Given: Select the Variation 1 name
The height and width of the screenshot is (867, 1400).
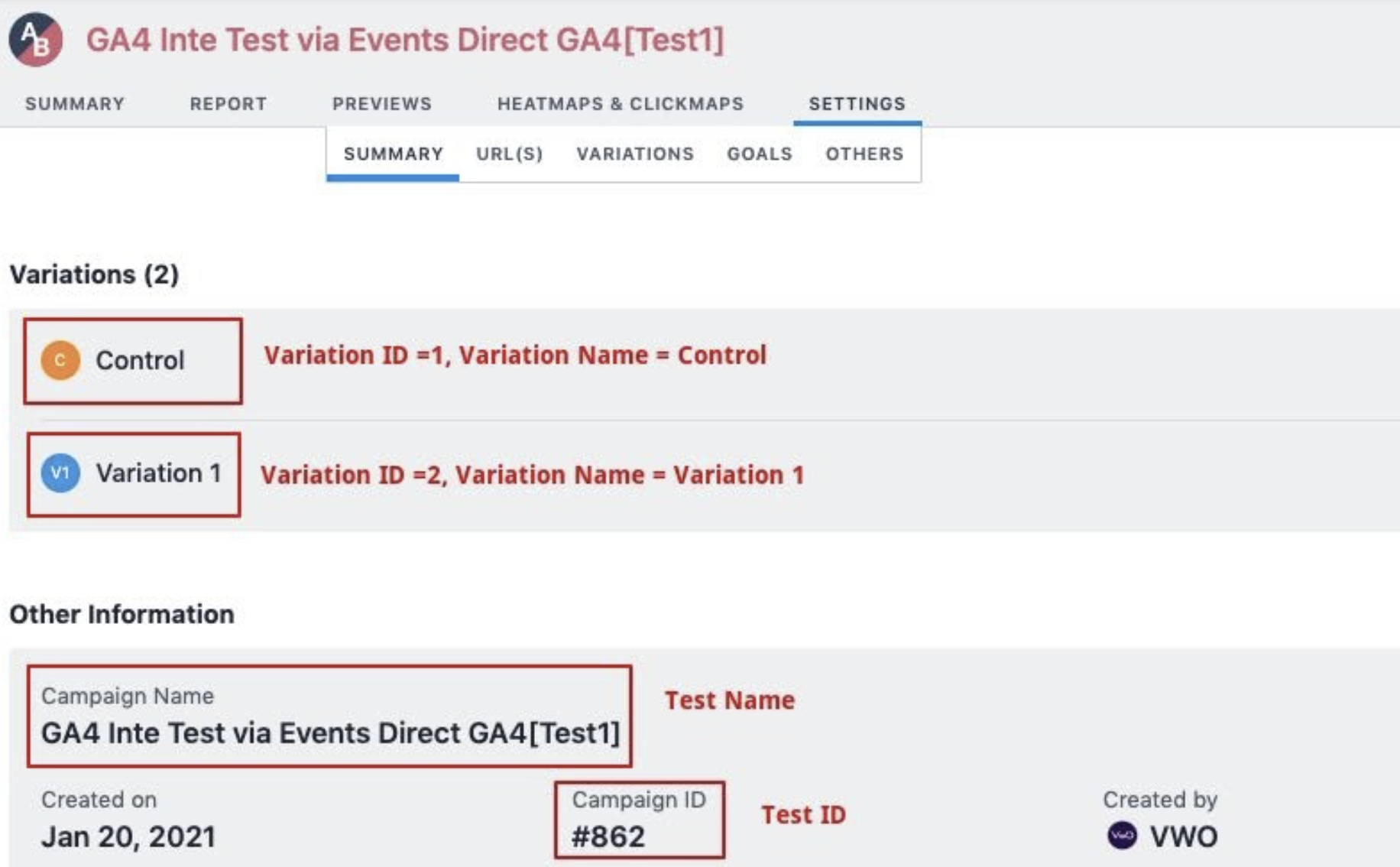Looking at the screenshot, I should 158,473.
